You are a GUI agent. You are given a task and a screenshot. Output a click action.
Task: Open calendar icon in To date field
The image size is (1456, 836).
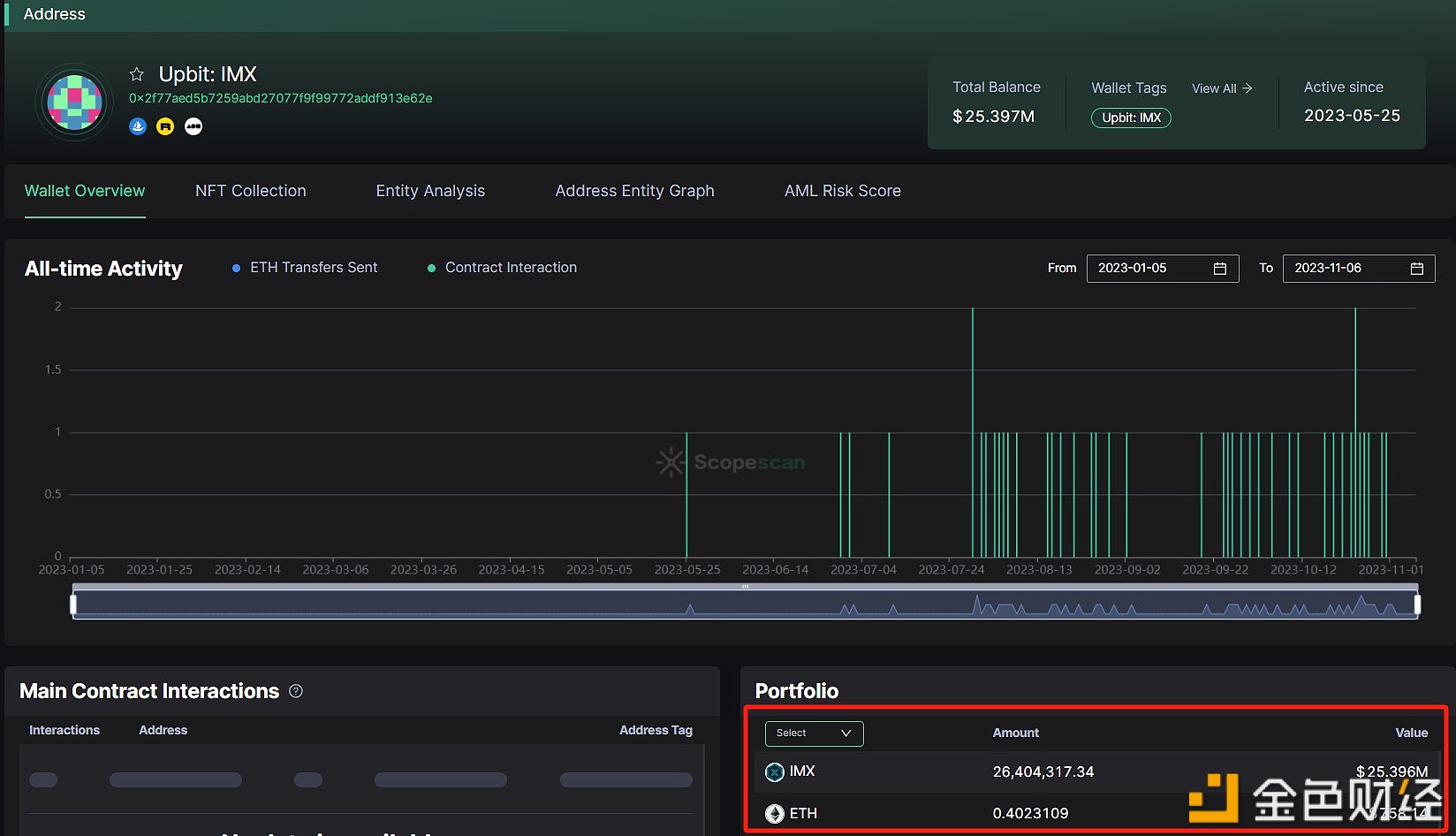pyautogui.click(x=1417, y=269)
